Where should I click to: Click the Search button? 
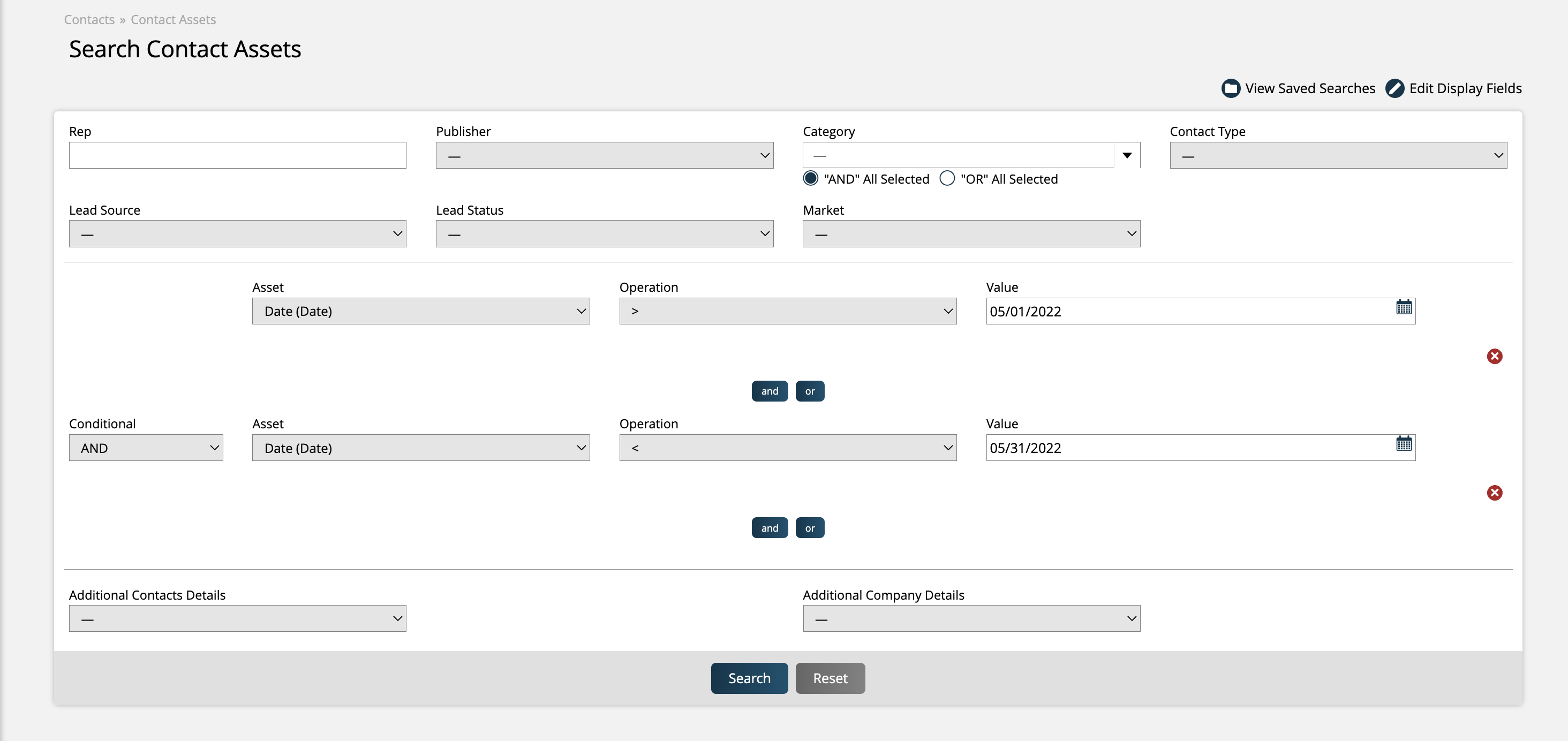click(749, 678)
